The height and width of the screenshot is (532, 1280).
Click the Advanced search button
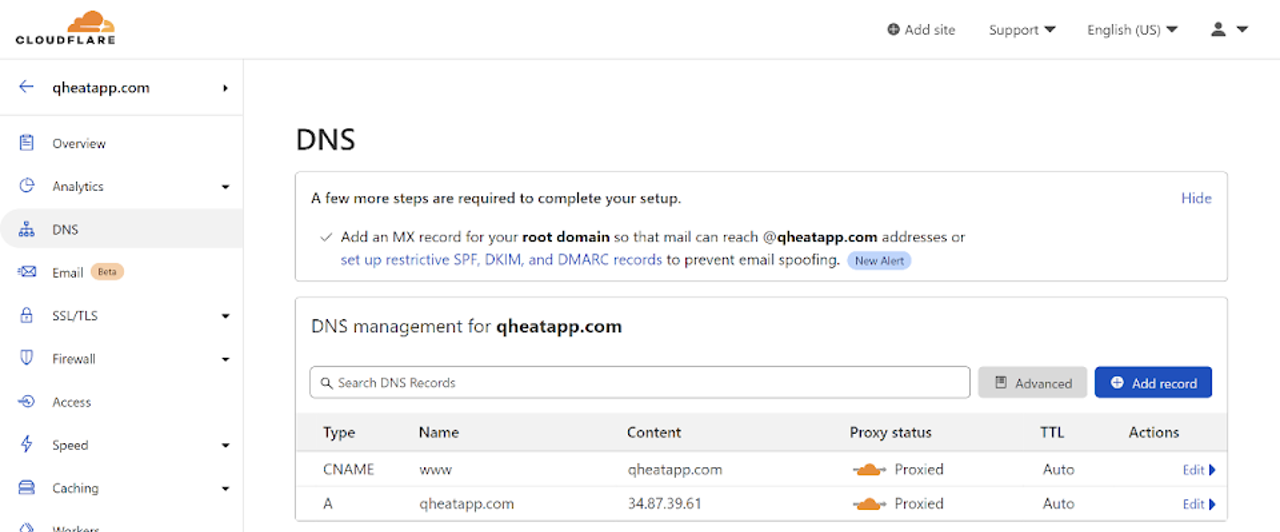pyautogui.click(x=1032, y=382)
